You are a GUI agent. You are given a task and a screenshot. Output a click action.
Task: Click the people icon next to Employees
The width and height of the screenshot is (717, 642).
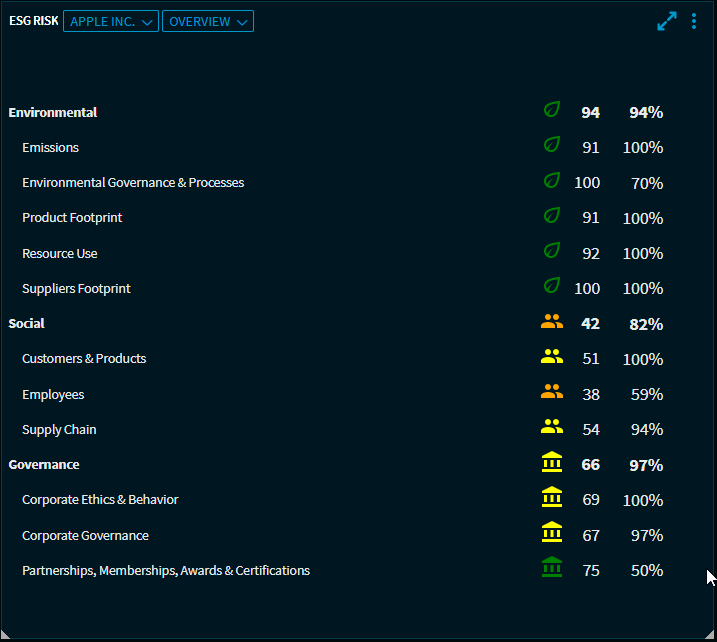point(552,393)
